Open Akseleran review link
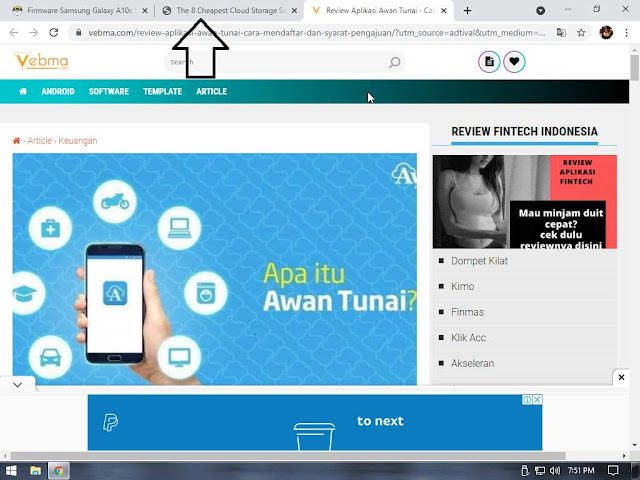Image resolution: width=640 pixels, height=480 pixels. (x=472, y=363)
